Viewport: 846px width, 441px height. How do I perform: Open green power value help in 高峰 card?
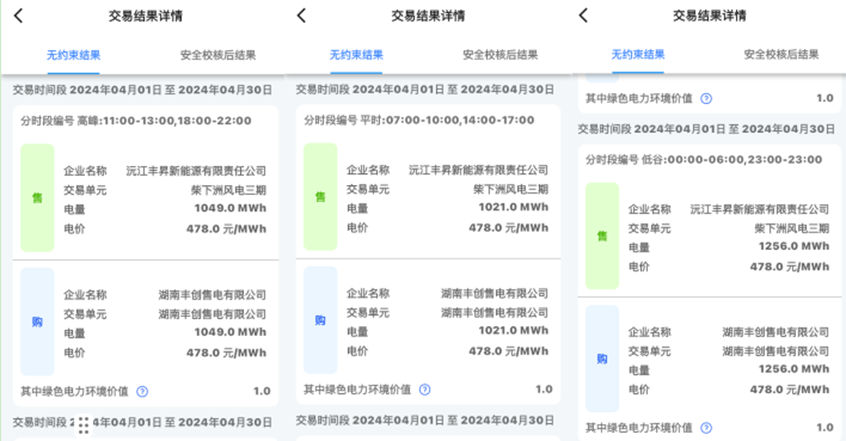pyautogui.click(x=142, y=391)
